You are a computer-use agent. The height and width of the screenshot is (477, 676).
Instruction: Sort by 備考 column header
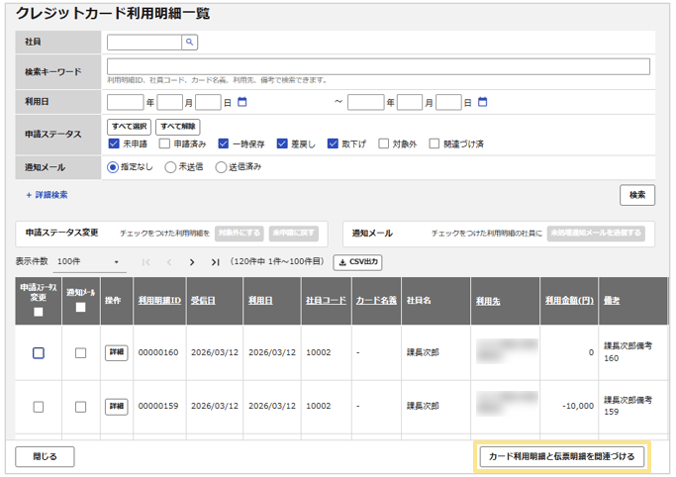tap(611, 301)
